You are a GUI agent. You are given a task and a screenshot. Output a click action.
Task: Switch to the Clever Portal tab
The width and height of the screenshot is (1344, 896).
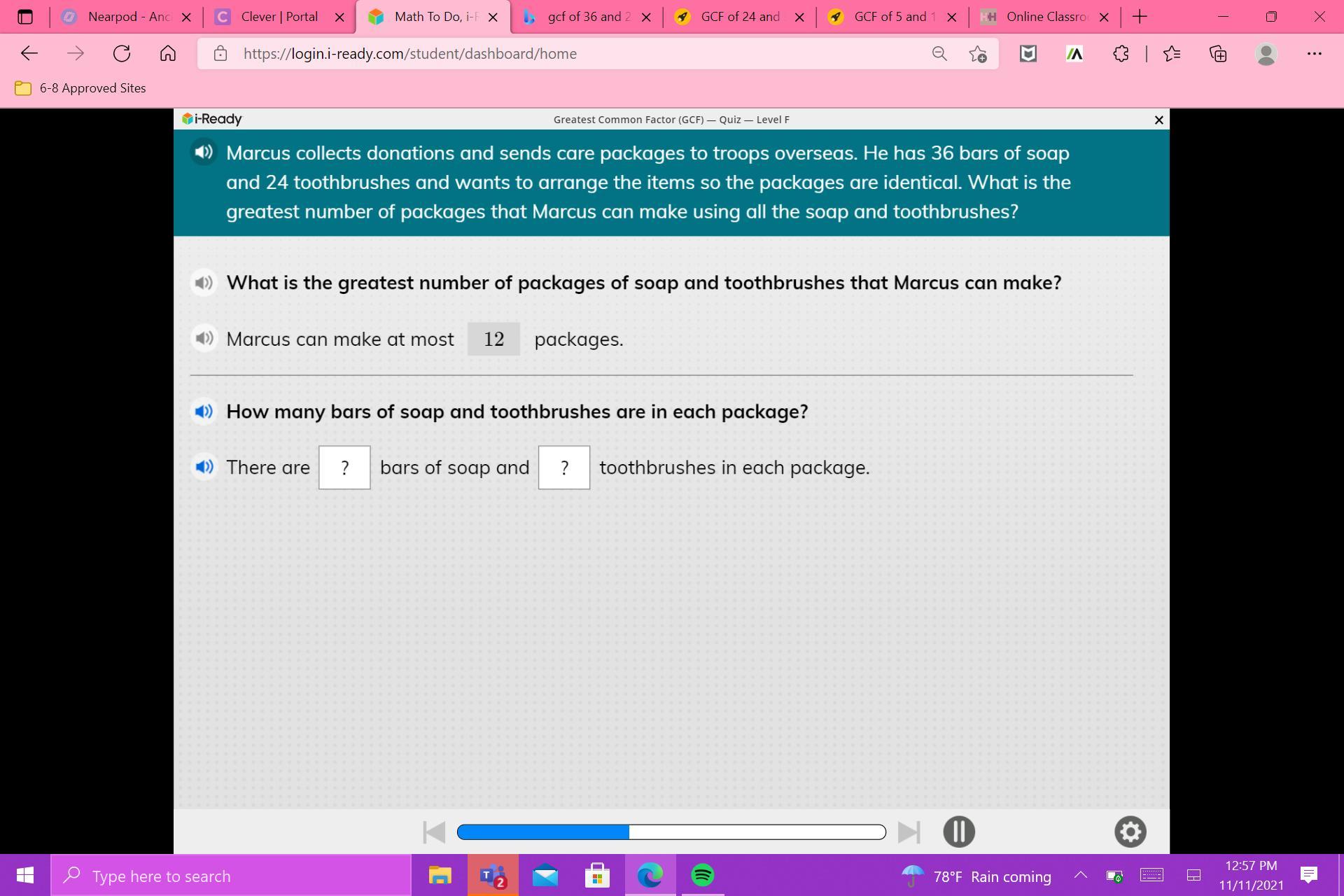(x=279, y=17)
